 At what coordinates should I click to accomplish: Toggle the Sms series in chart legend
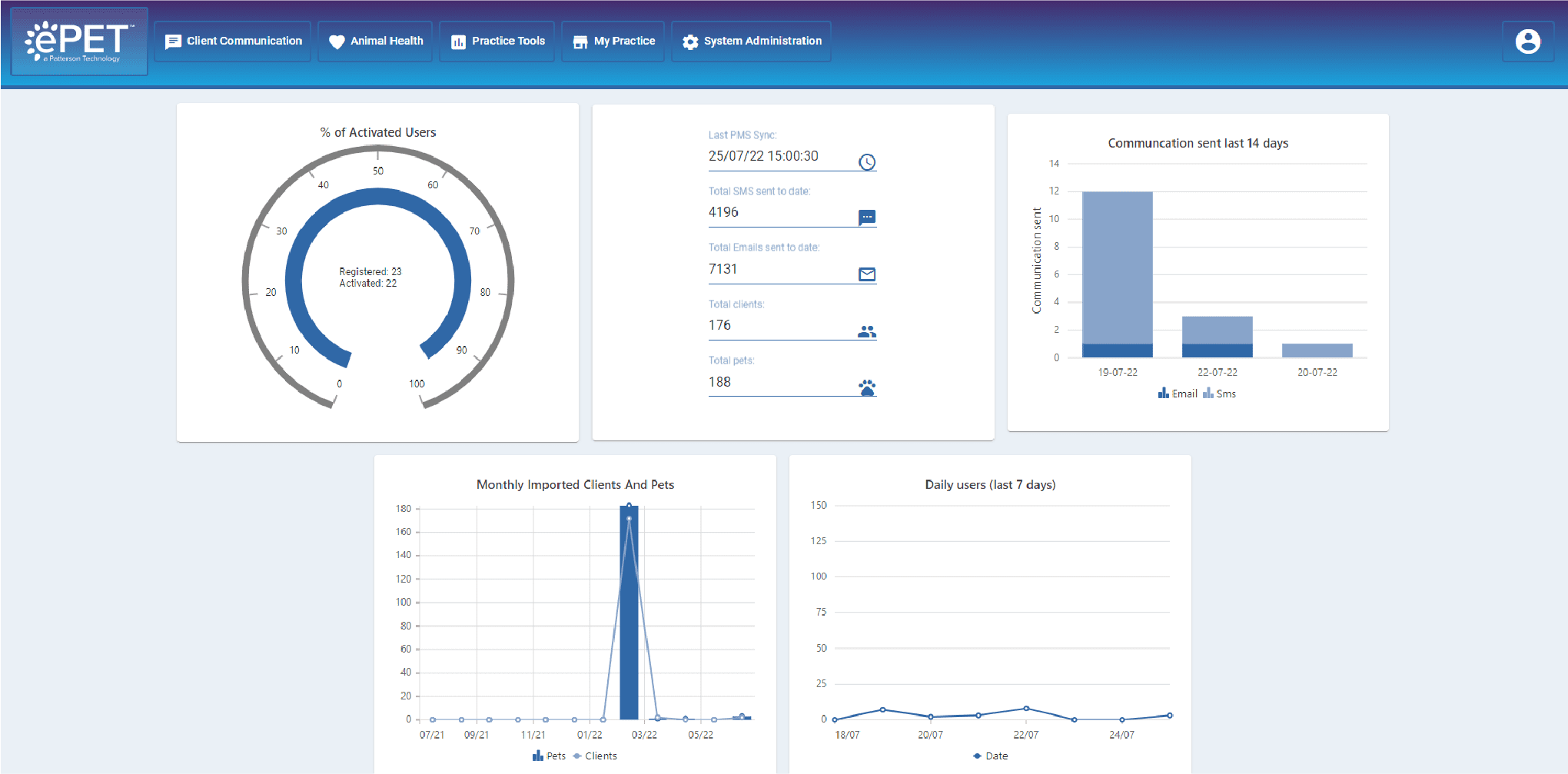click(x=1220, y=394)
